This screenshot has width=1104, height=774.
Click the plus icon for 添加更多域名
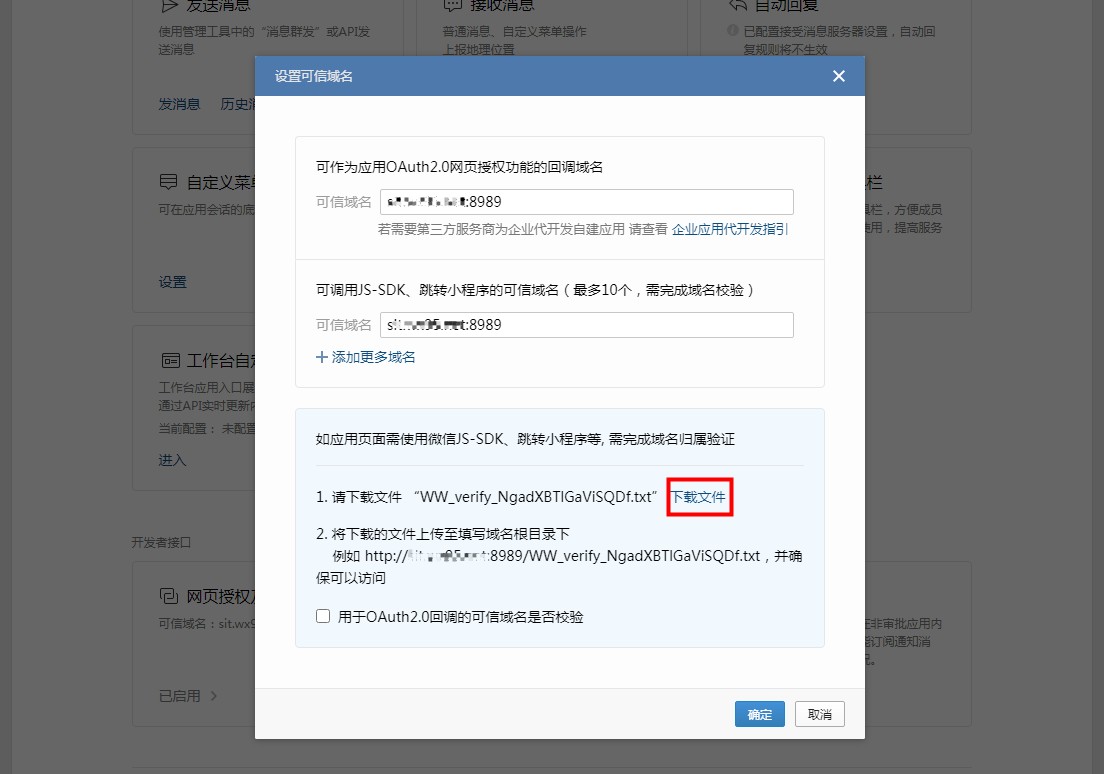(322, 357)
